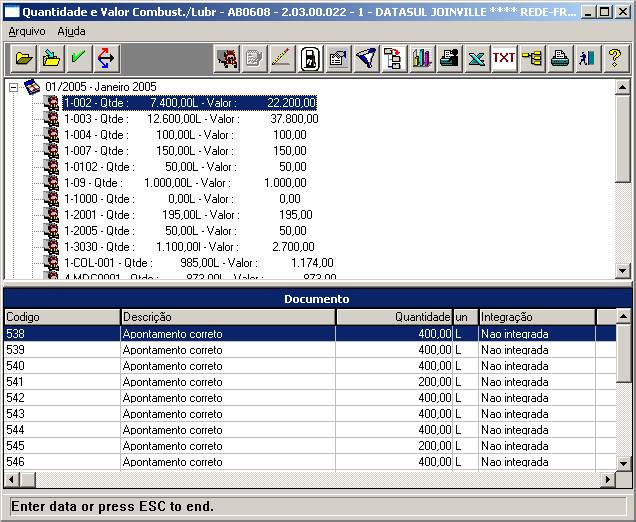The image size is (636, 522).
Task: Click the printer toolbar icon
Action: click(x=560, y=58)
